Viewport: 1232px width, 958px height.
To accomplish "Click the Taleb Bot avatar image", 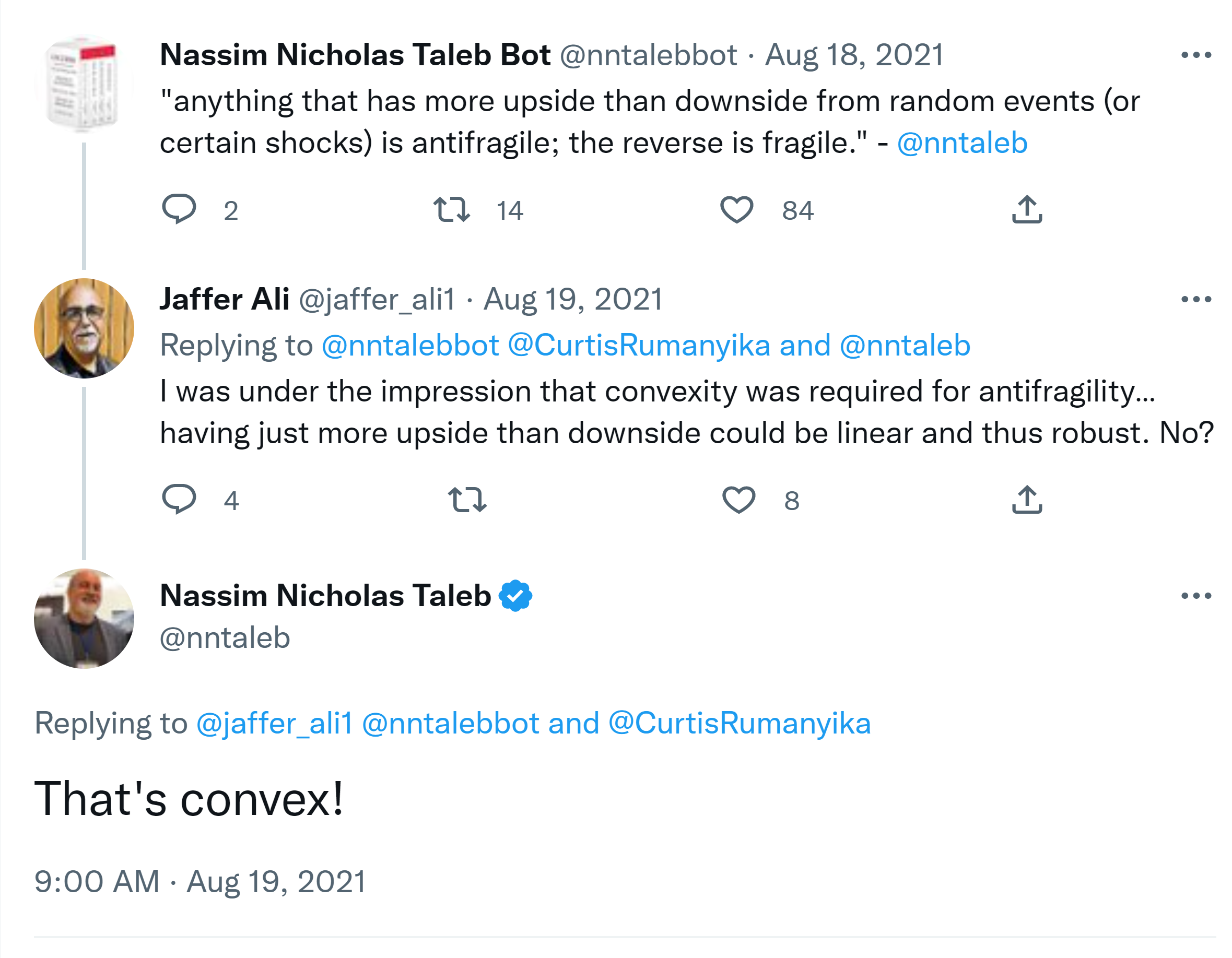I will [x=84, y=85].
